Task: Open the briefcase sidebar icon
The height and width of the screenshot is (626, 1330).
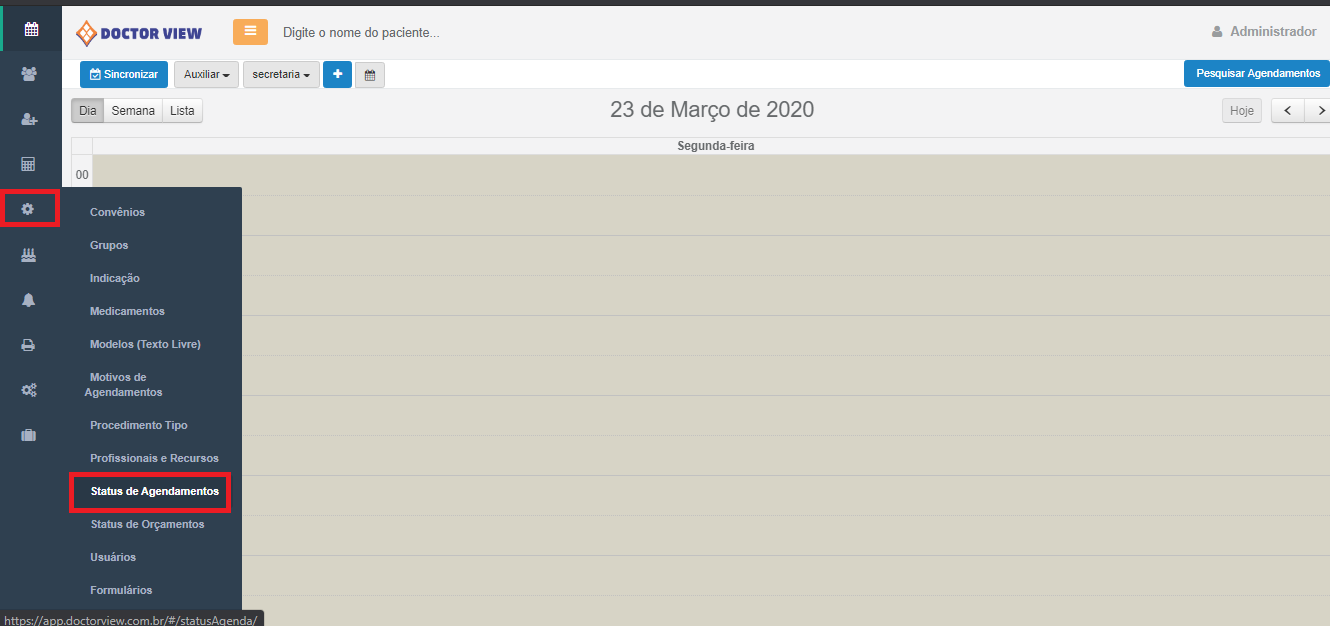Action: [29, 435]
